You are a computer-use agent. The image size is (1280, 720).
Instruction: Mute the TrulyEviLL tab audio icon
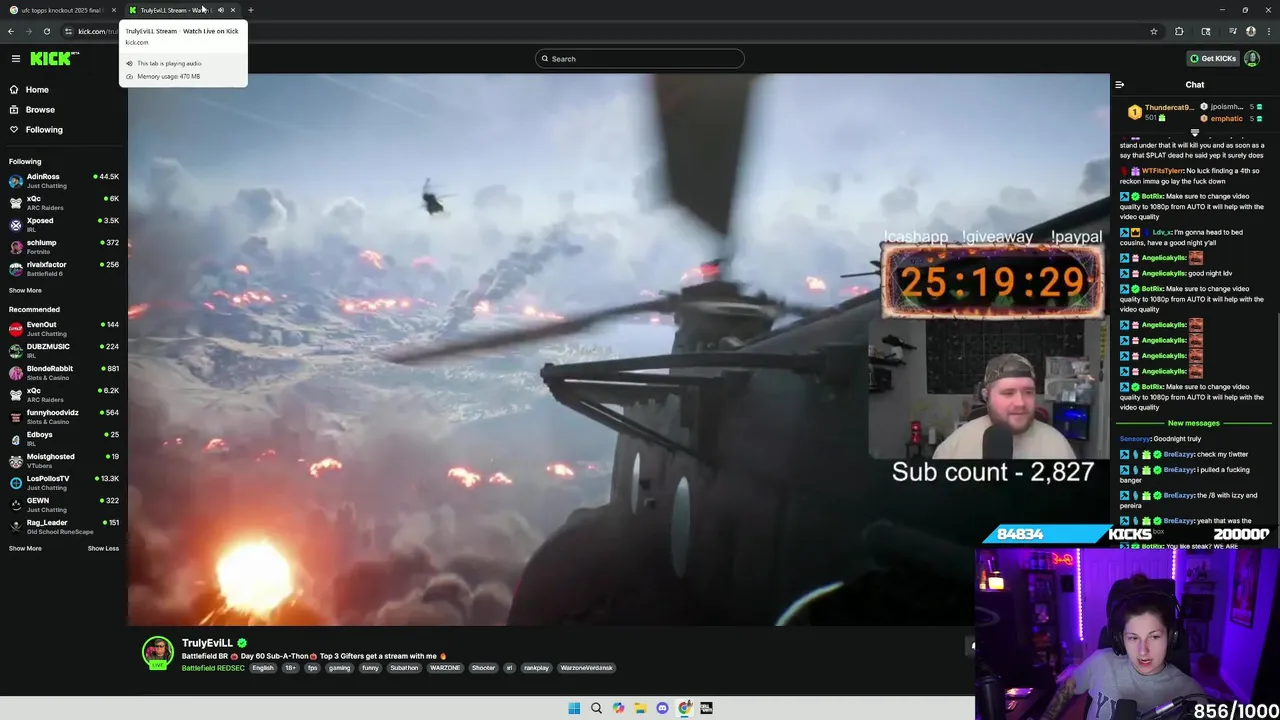point(221,10)
